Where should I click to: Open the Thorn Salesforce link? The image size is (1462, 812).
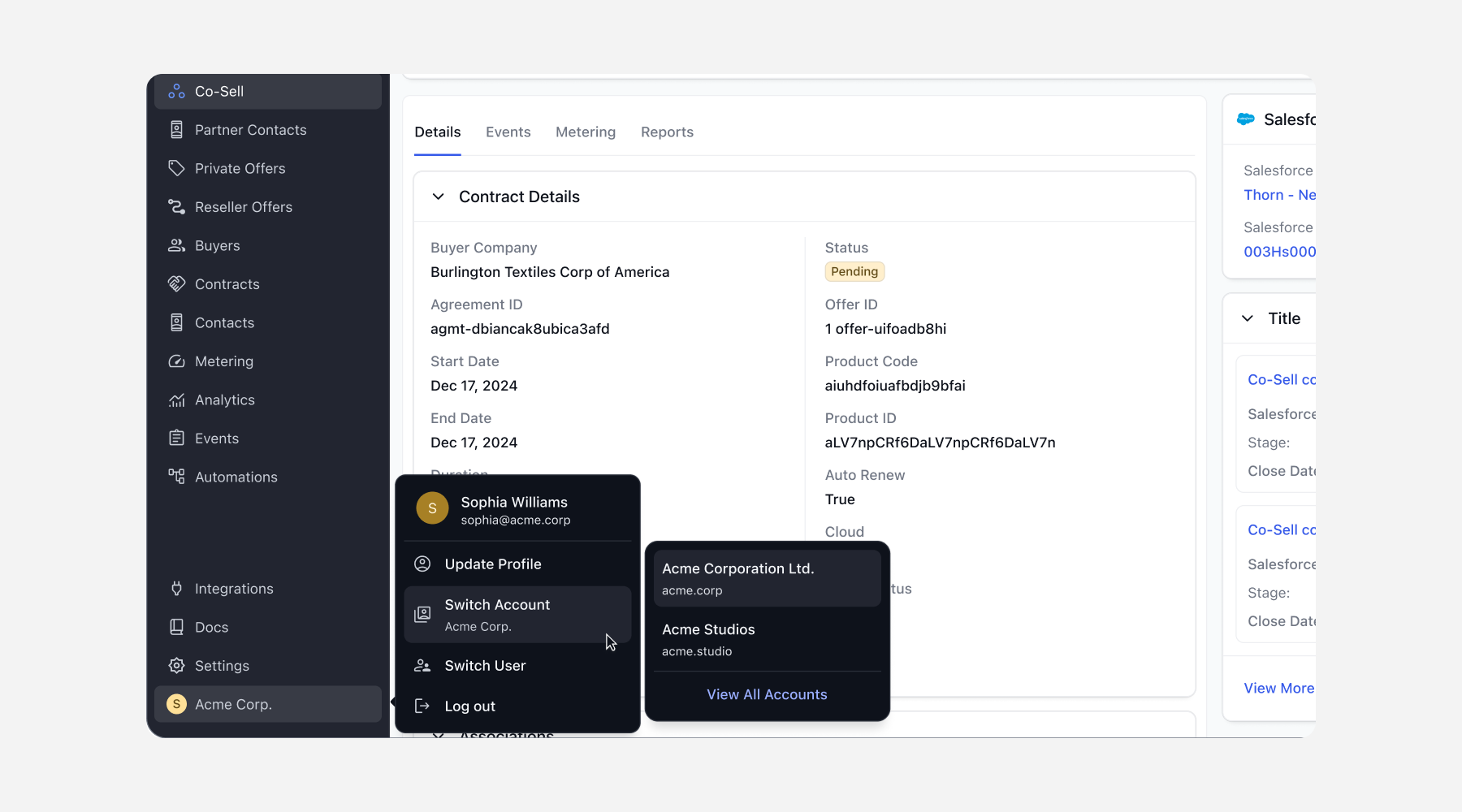[x=1280, y=195]
